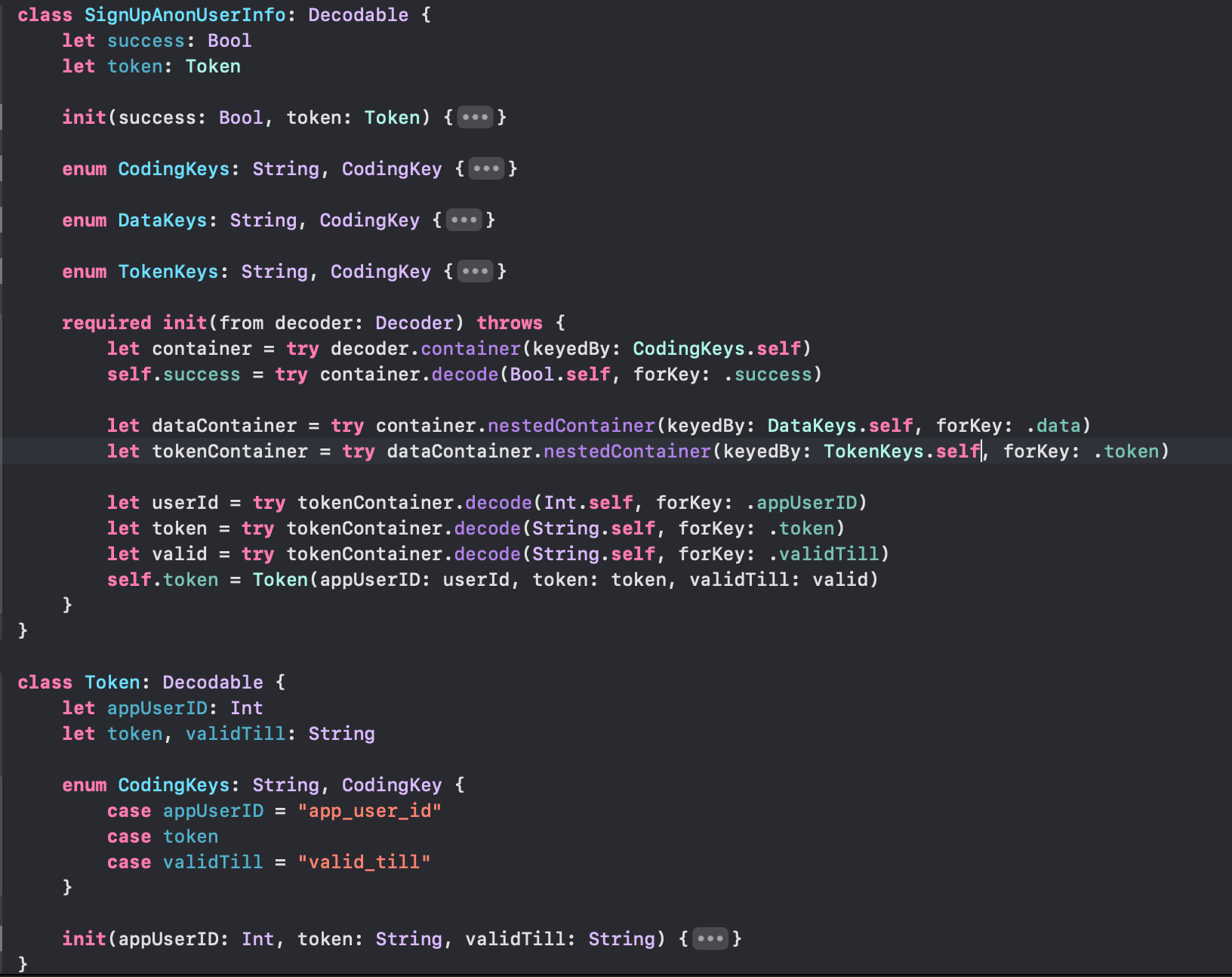Click 'Decodable' in class Token declaration

213,683
